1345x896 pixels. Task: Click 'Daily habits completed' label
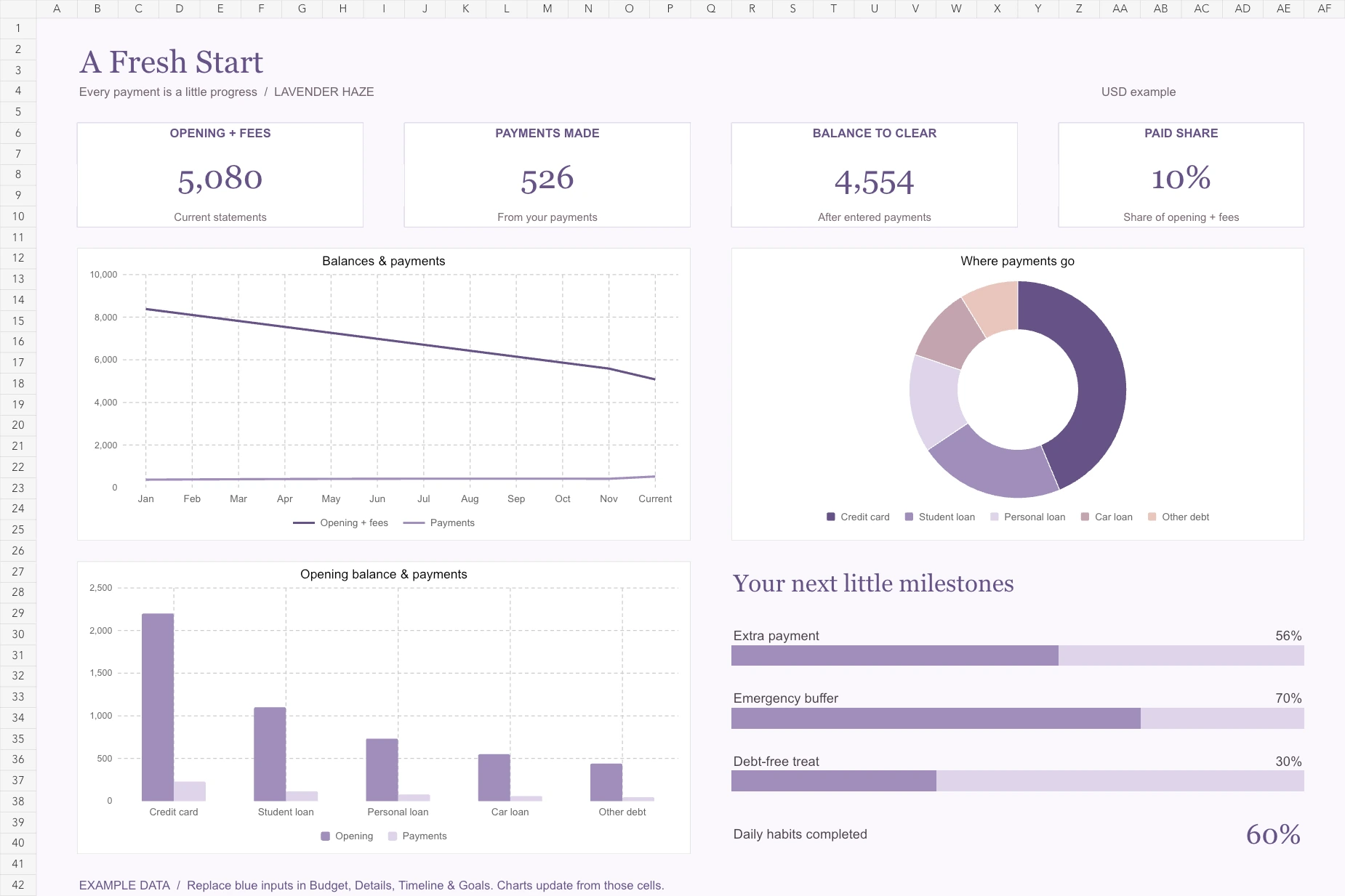(800, 834)
